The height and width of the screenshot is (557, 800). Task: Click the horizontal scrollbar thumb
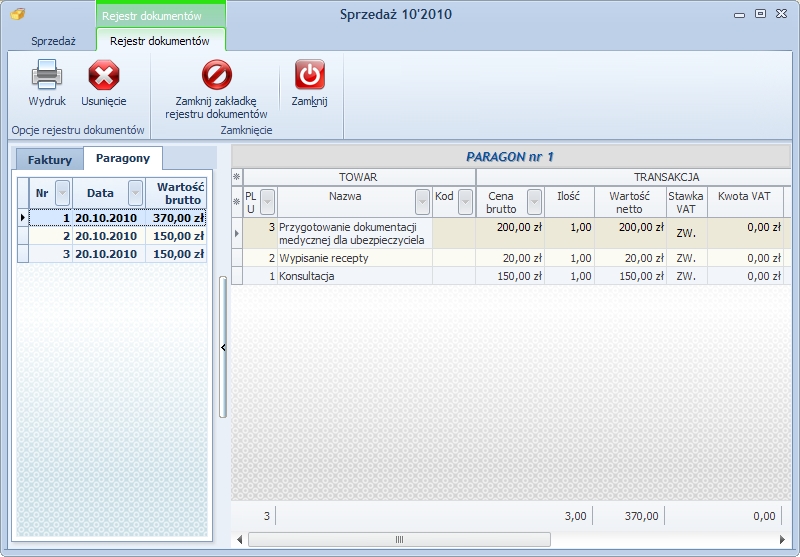399,539
